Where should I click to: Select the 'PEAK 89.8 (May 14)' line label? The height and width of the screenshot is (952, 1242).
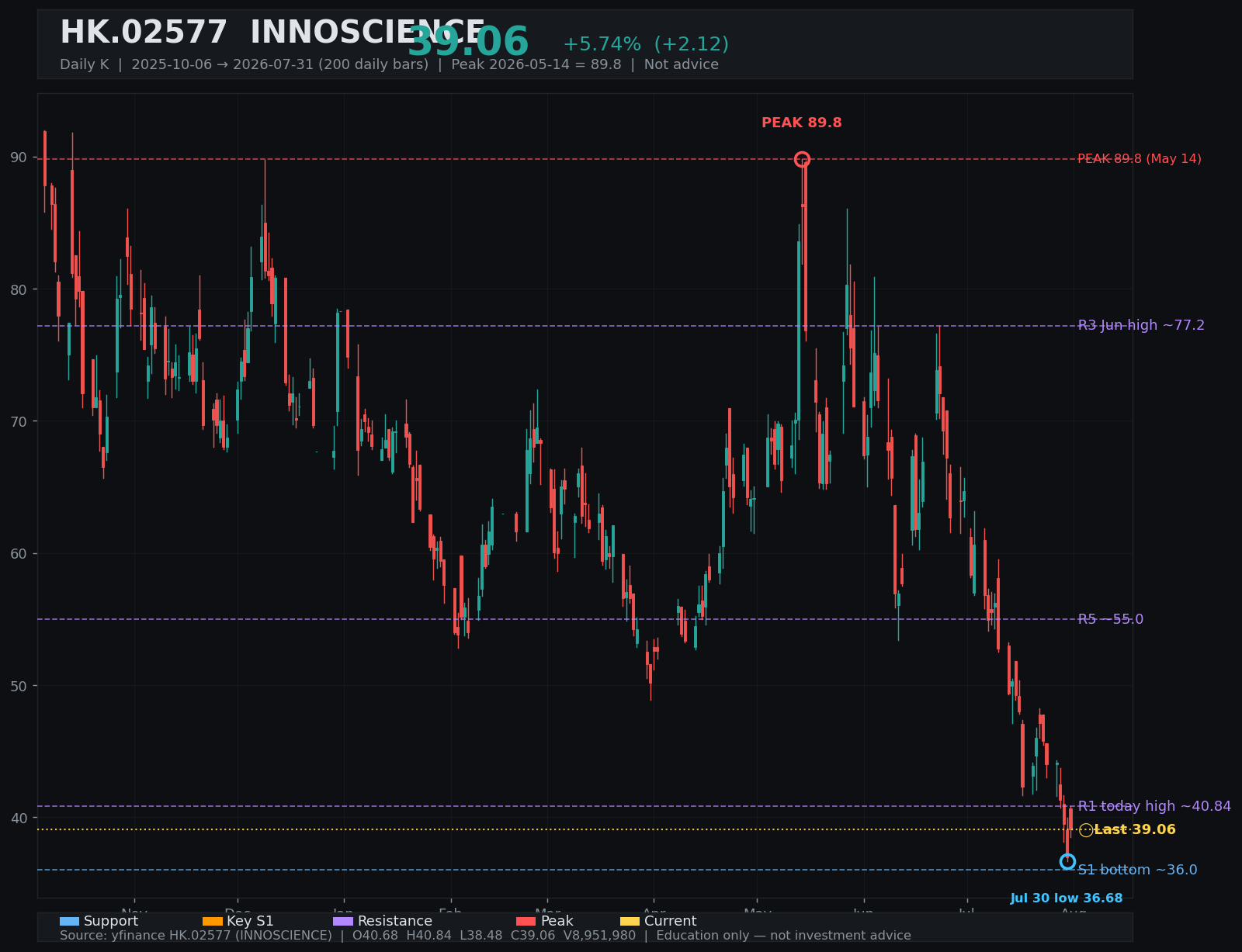[1140, 159]
